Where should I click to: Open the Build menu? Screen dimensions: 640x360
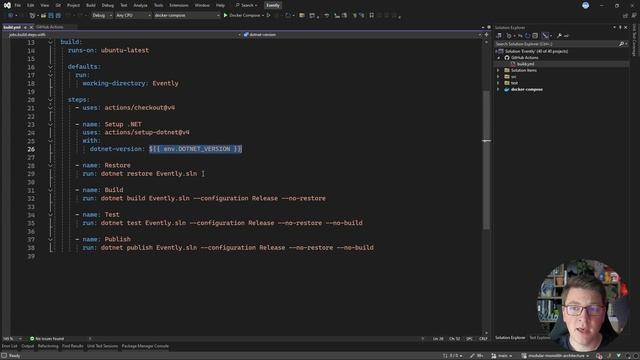91,5
